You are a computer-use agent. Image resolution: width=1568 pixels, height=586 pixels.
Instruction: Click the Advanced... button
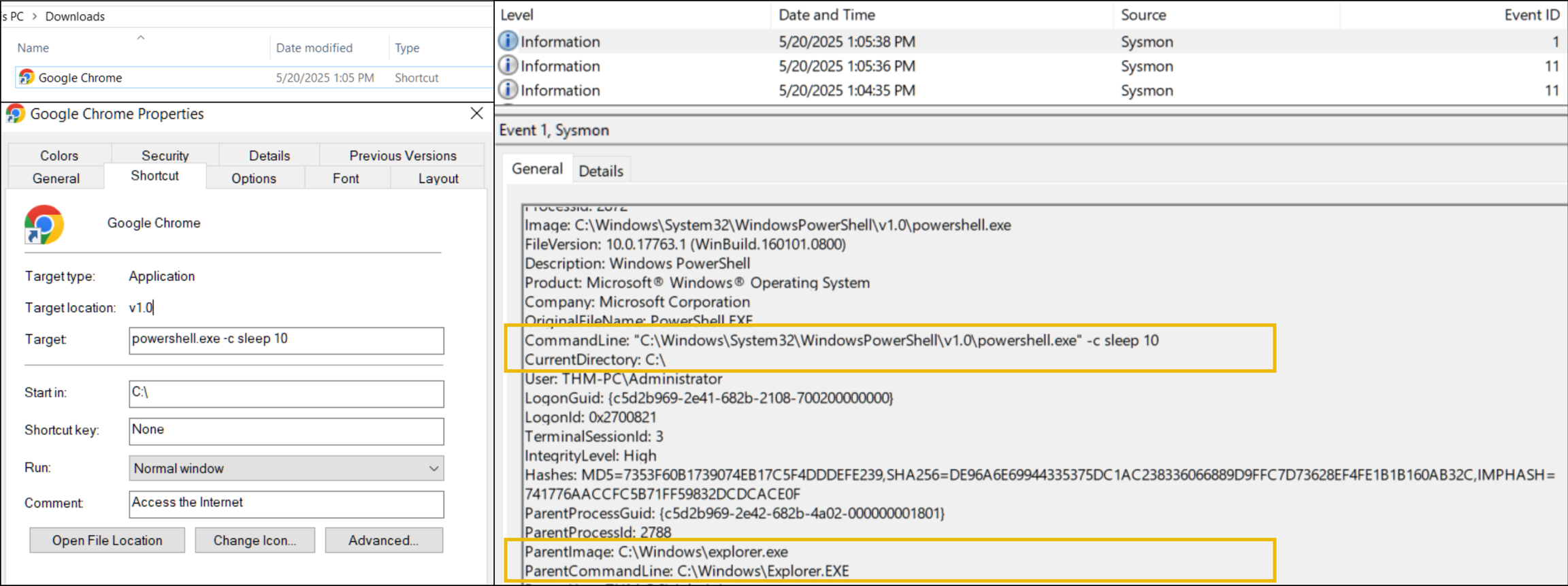pos(383,540)
